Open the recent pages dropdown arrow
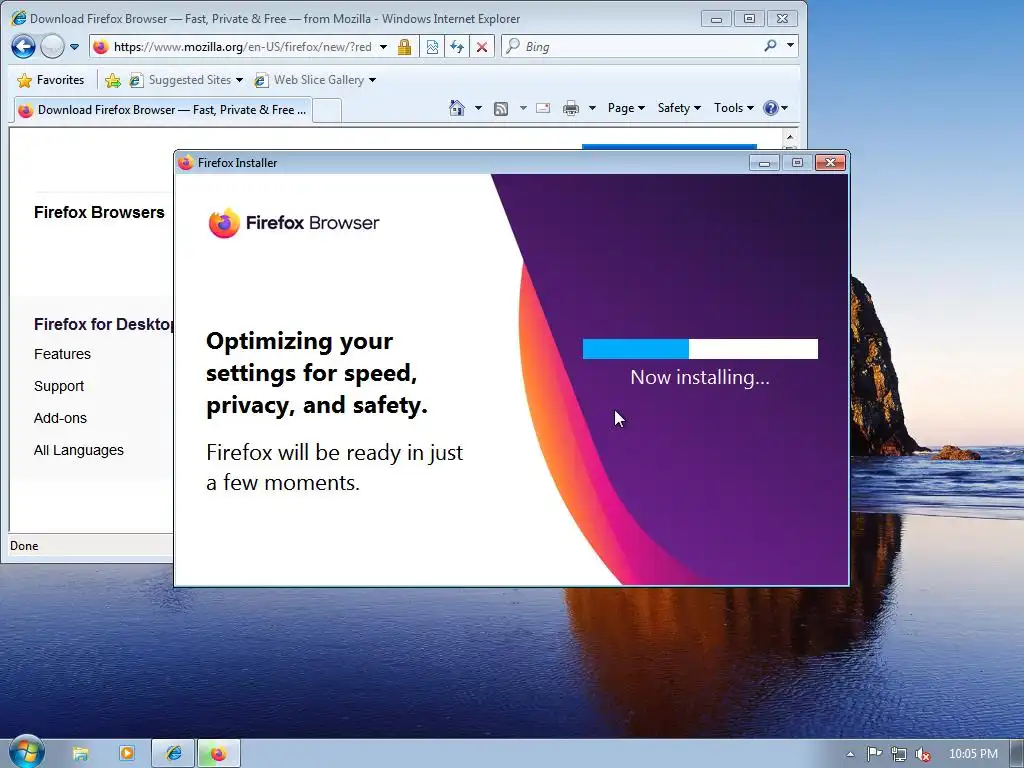The image size is (1024, 768). pyautogui.click(x=74, y=47)
